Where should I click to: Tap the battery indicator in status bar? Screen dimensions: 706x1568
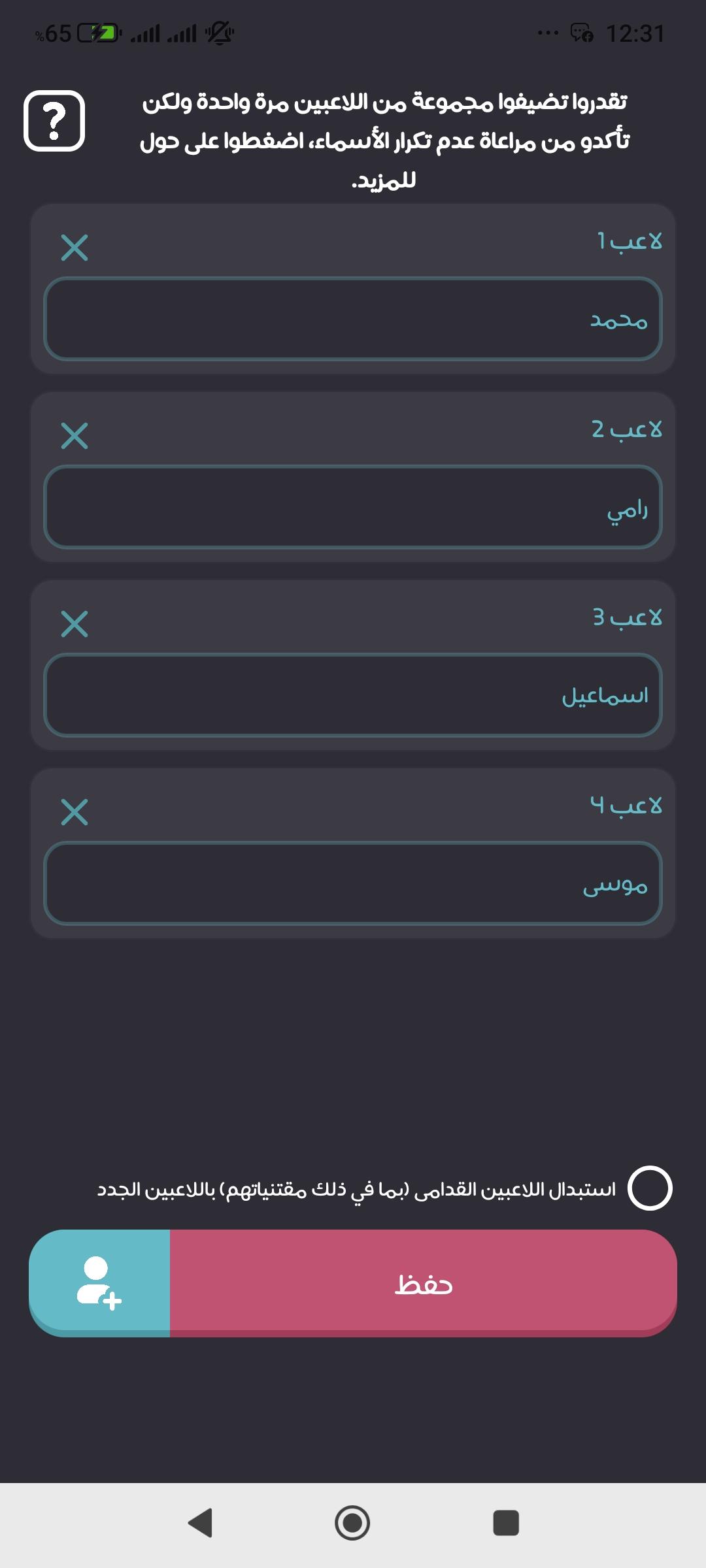(99, 33)
